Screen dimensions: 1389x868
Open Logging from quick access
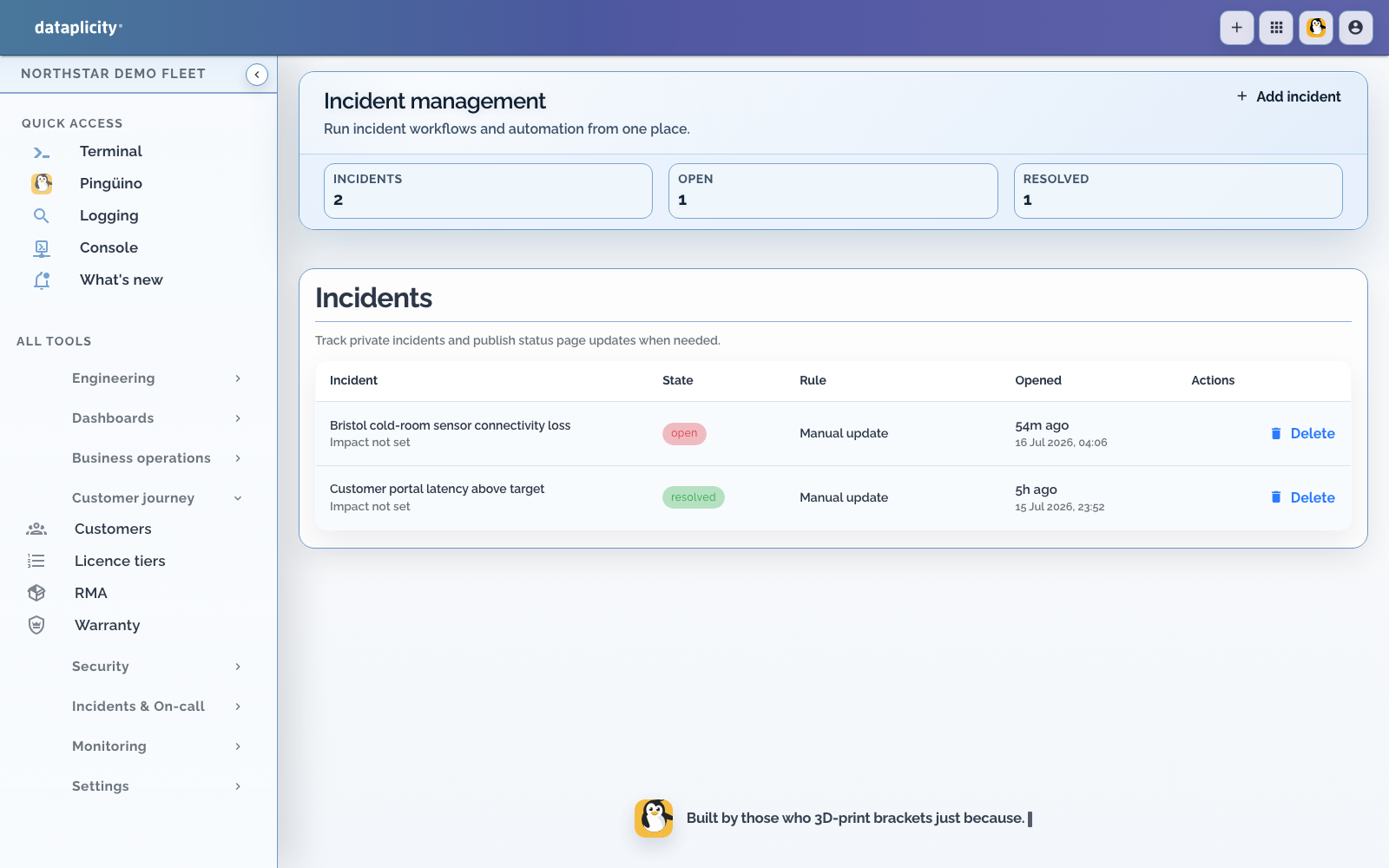coord(109,216)
